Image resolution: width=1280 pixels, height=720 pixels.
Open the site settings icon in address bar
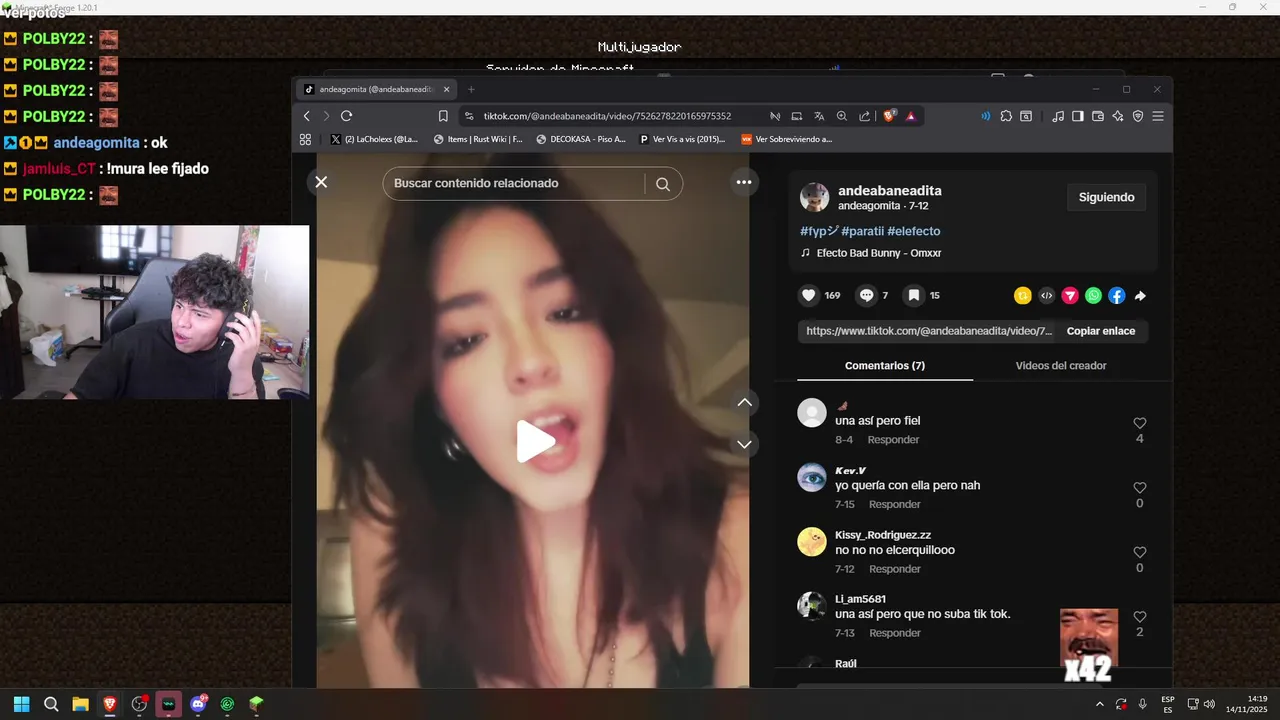(x=470, y=116)
